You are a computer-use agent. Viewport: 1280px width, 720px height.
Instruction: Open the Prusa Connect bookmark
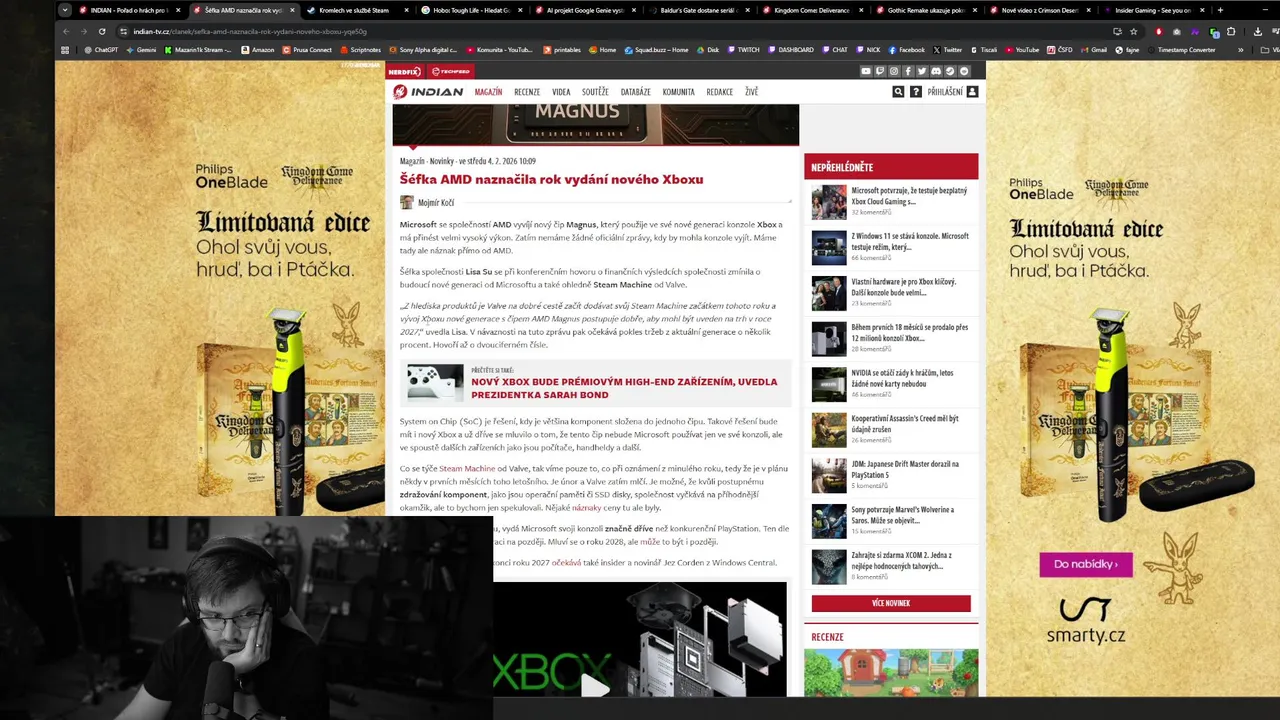click(x=308, y=50)
